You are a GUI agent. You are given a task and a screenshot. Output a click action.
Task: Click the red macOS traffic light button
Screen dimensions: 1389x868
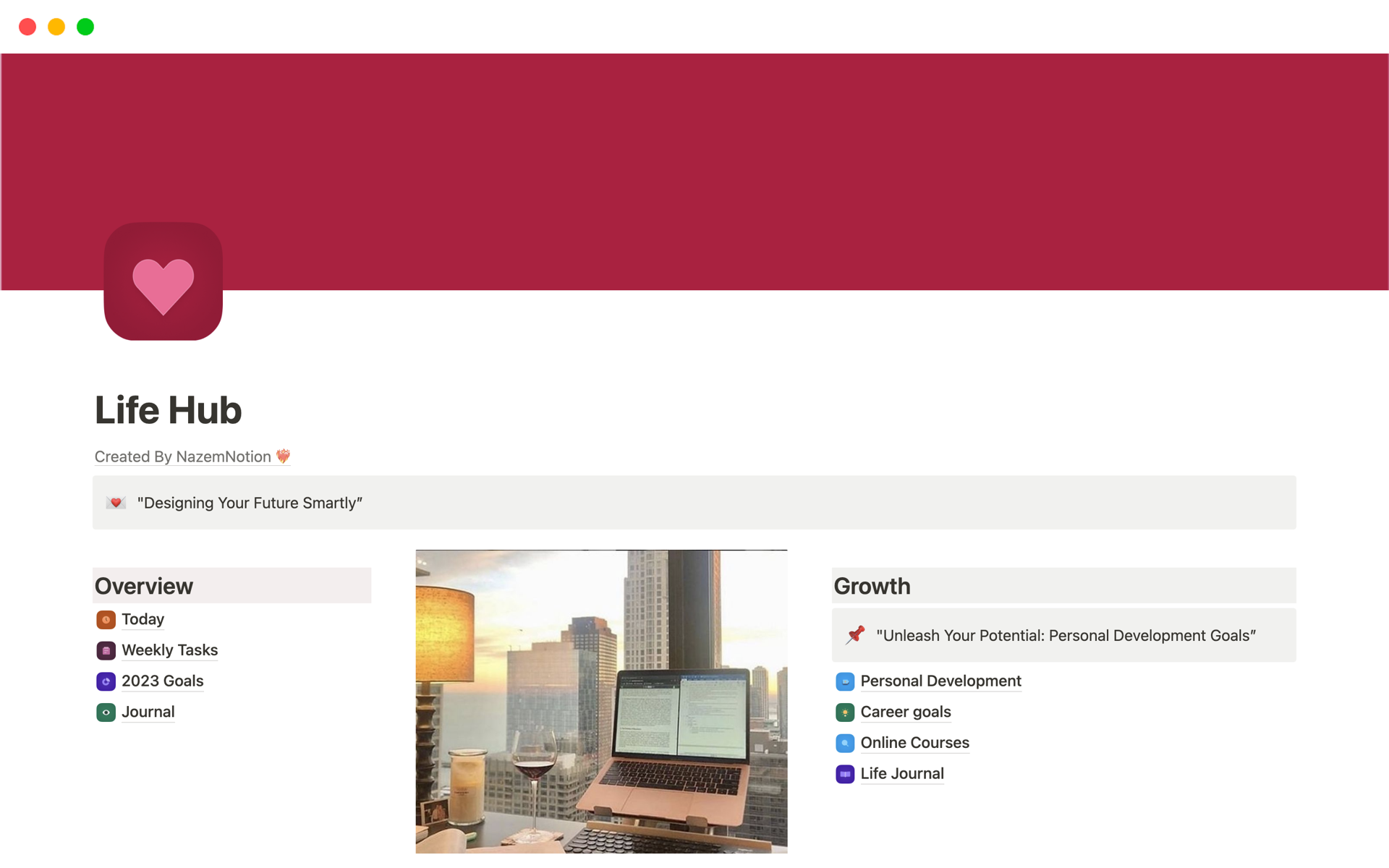27,27
